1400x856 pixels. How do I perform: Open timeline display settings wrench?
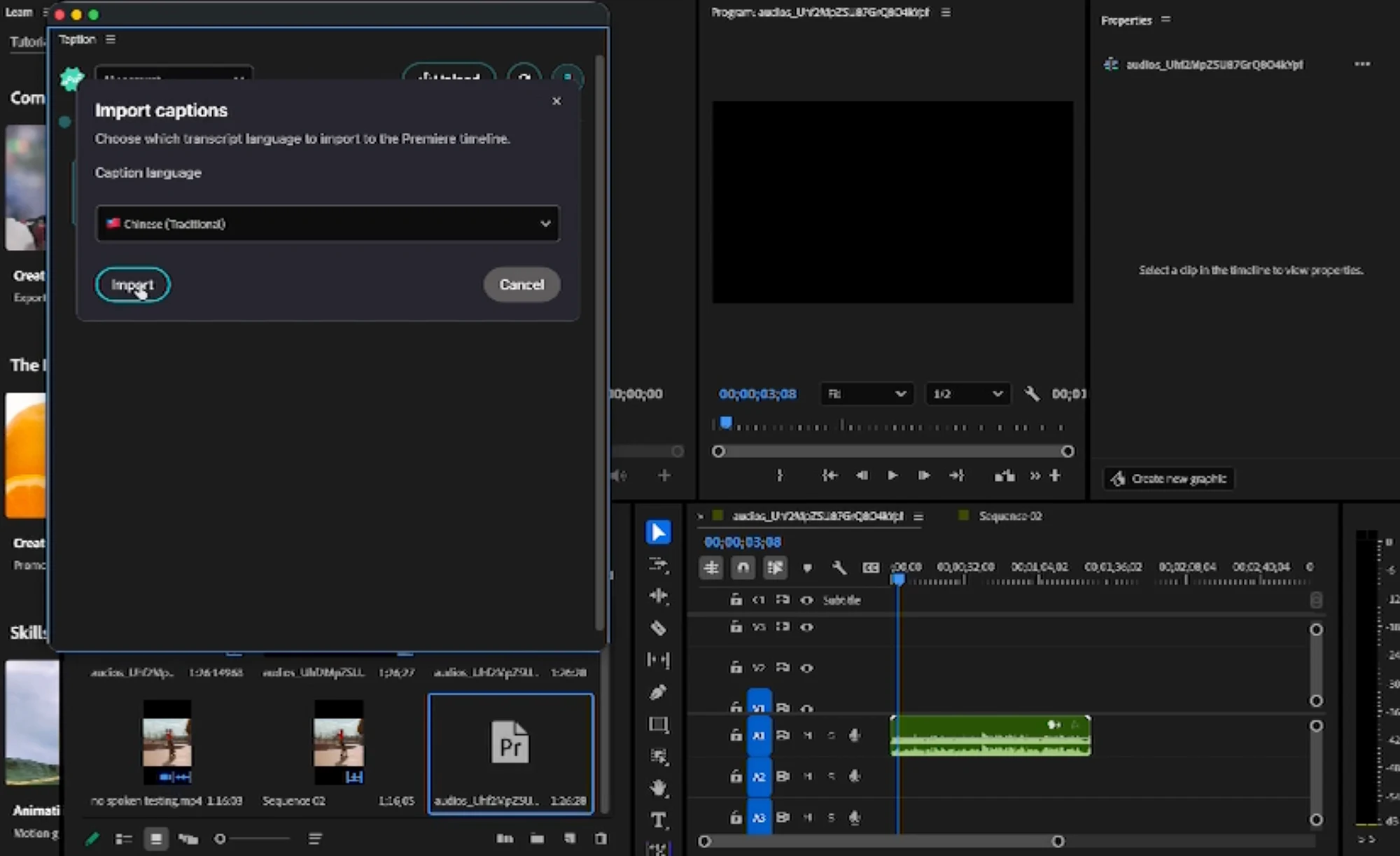pyautogui.click(x=839, y=568)
